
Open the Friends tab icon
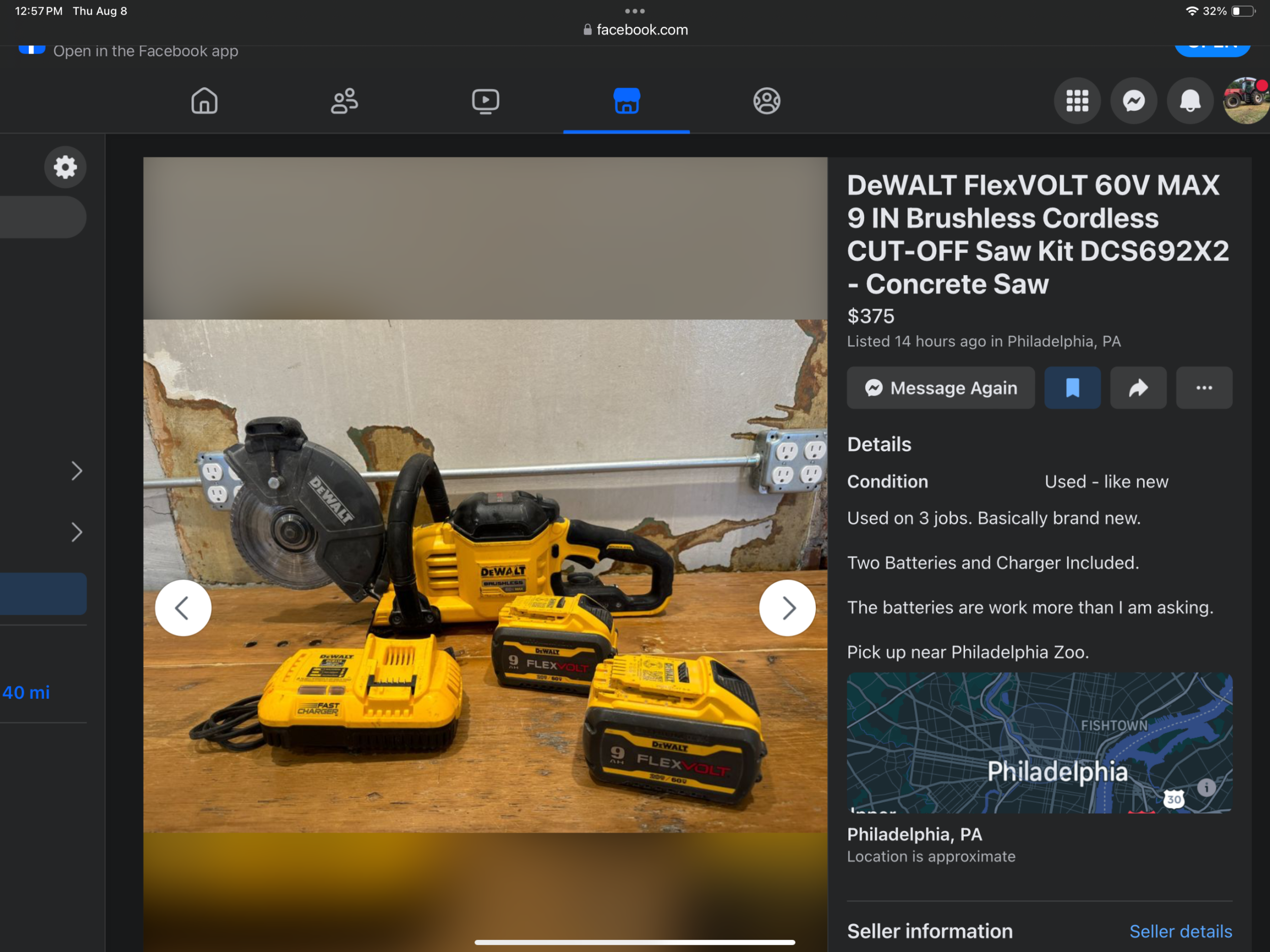344,101
